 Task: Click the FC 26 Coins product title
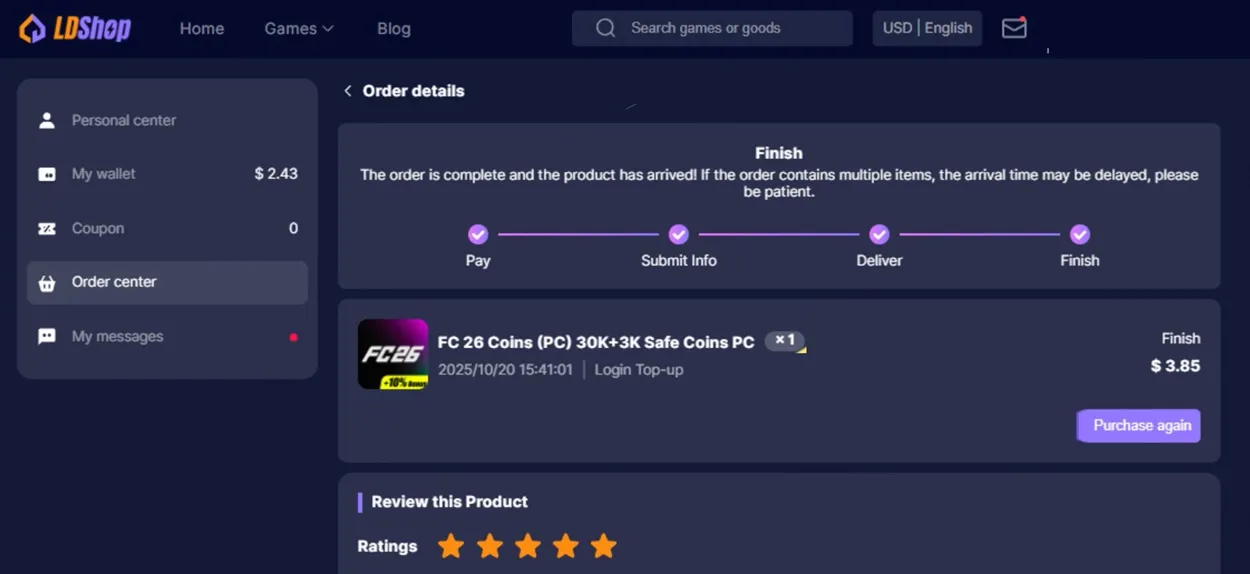click(x=595, y=342)
